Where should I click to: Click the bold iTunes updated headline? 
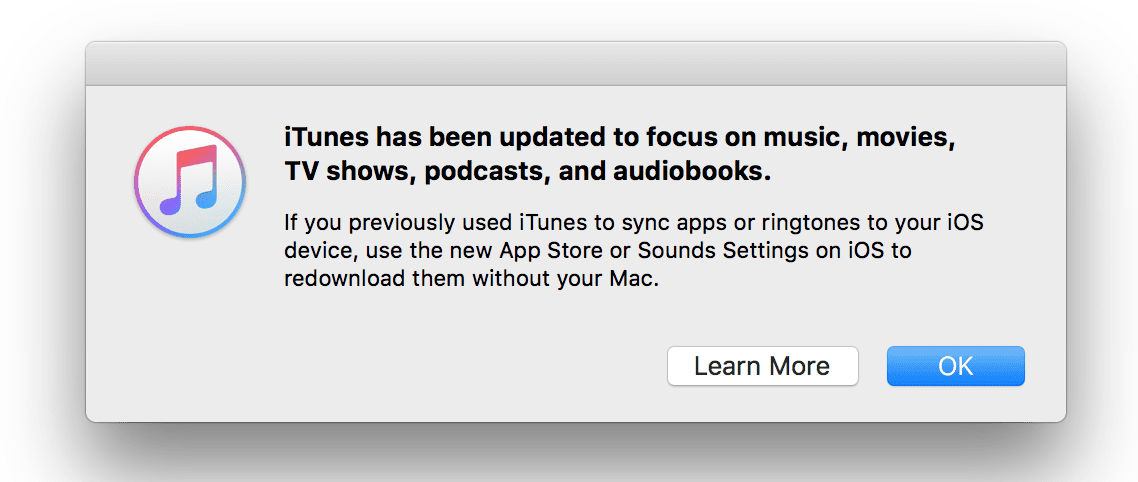619,155
